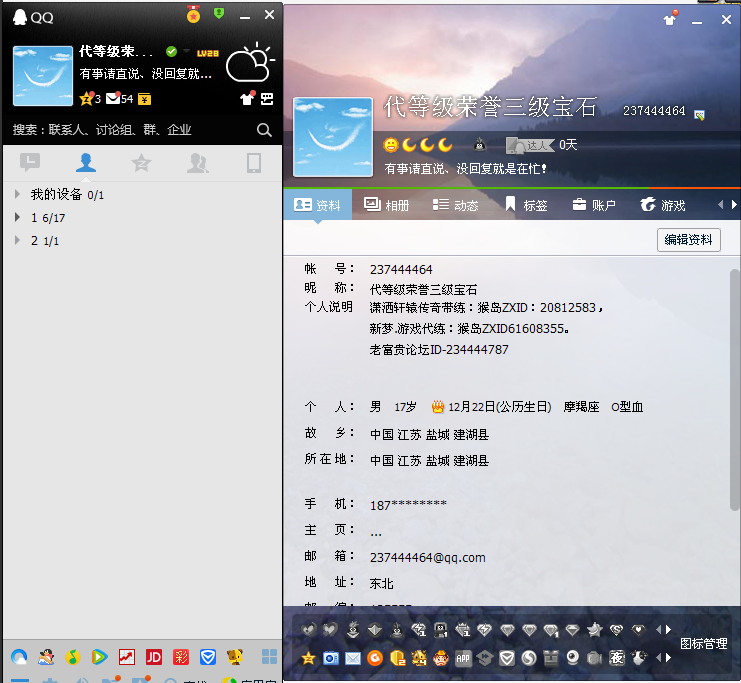Open the red lottery 彩 icon

click(181, 657)
